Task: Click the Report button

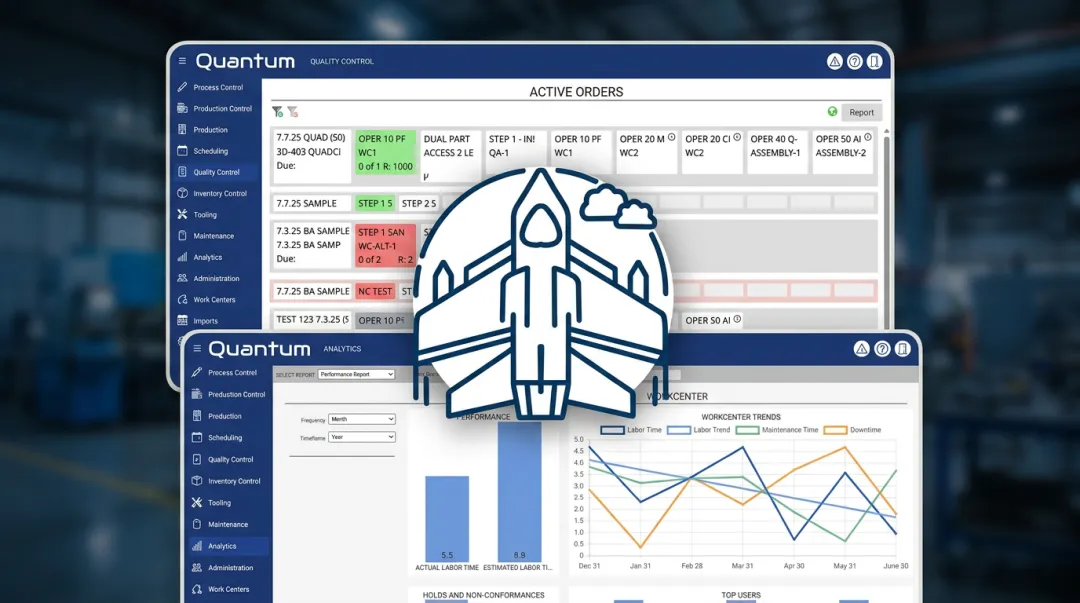Action: pos(861,112)
